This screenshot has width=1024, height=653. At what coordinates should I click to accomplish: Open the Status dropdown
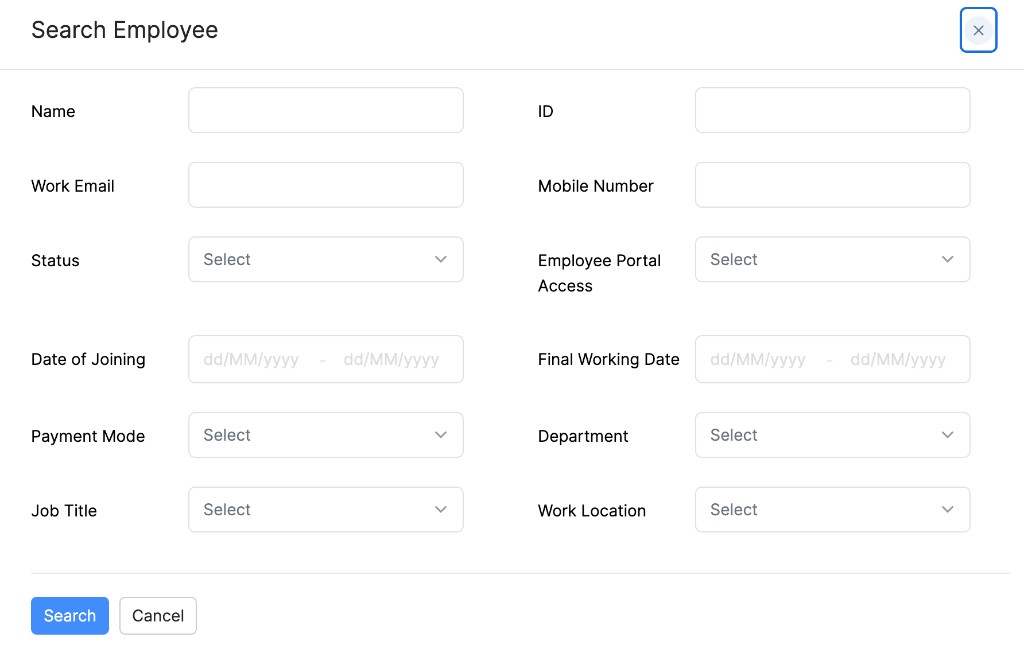326,259
